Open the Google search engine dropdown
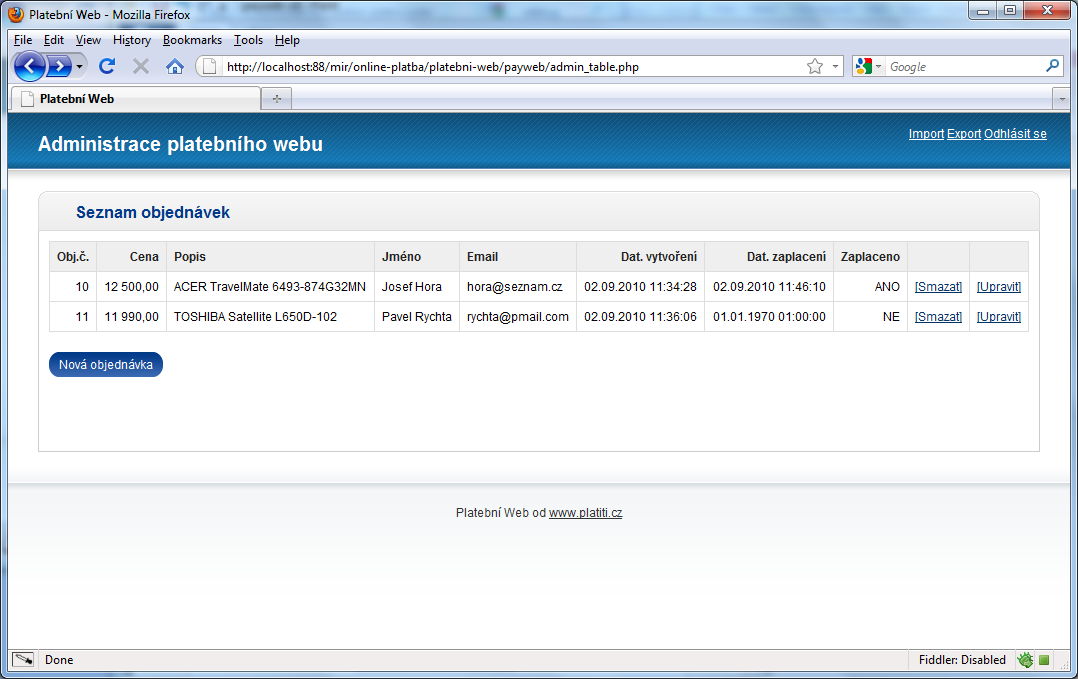 (870, 67)
